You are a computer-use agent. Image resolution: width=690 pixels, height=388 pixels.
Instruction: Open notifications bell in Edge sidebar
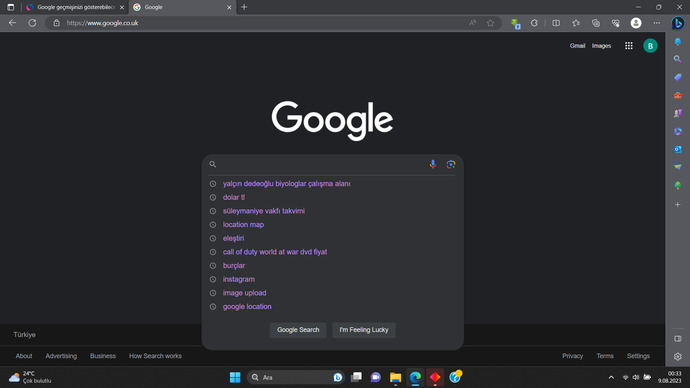click(678, 41)
